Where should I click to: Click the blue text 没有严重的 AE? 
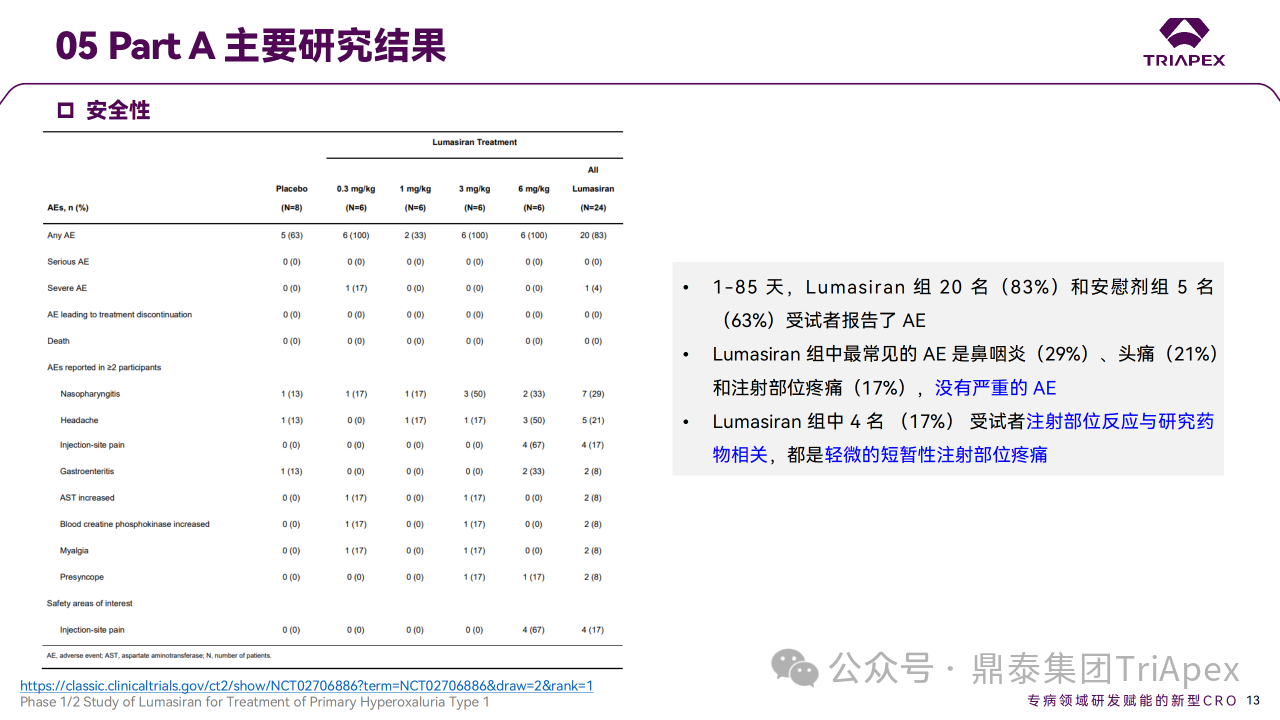click(995, 388)
